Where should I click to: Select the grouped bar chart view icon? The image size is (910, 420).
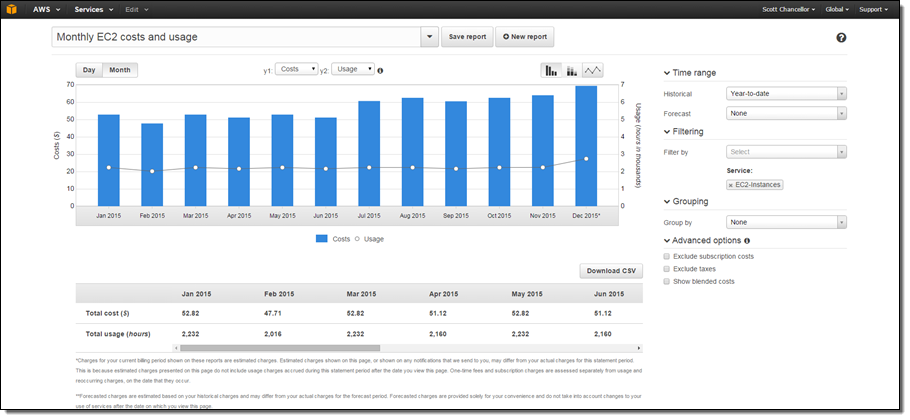click(x=550, y=70)
